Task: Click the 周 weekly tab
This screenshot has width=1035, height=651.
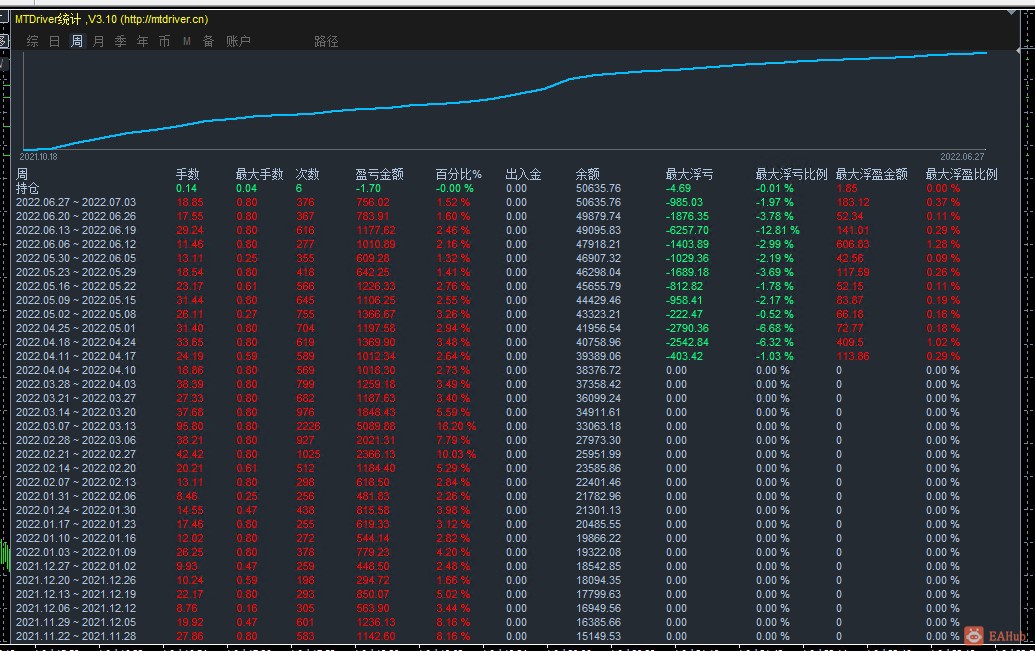Action: [77, 42]
